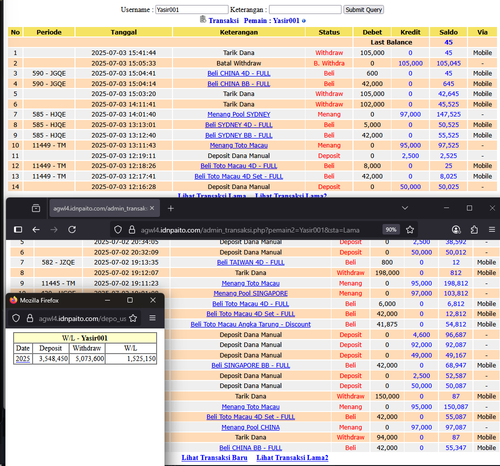This screenshot has height=466, width=500.
Task: Go back using the back arrow
Action: coord(36,230)
